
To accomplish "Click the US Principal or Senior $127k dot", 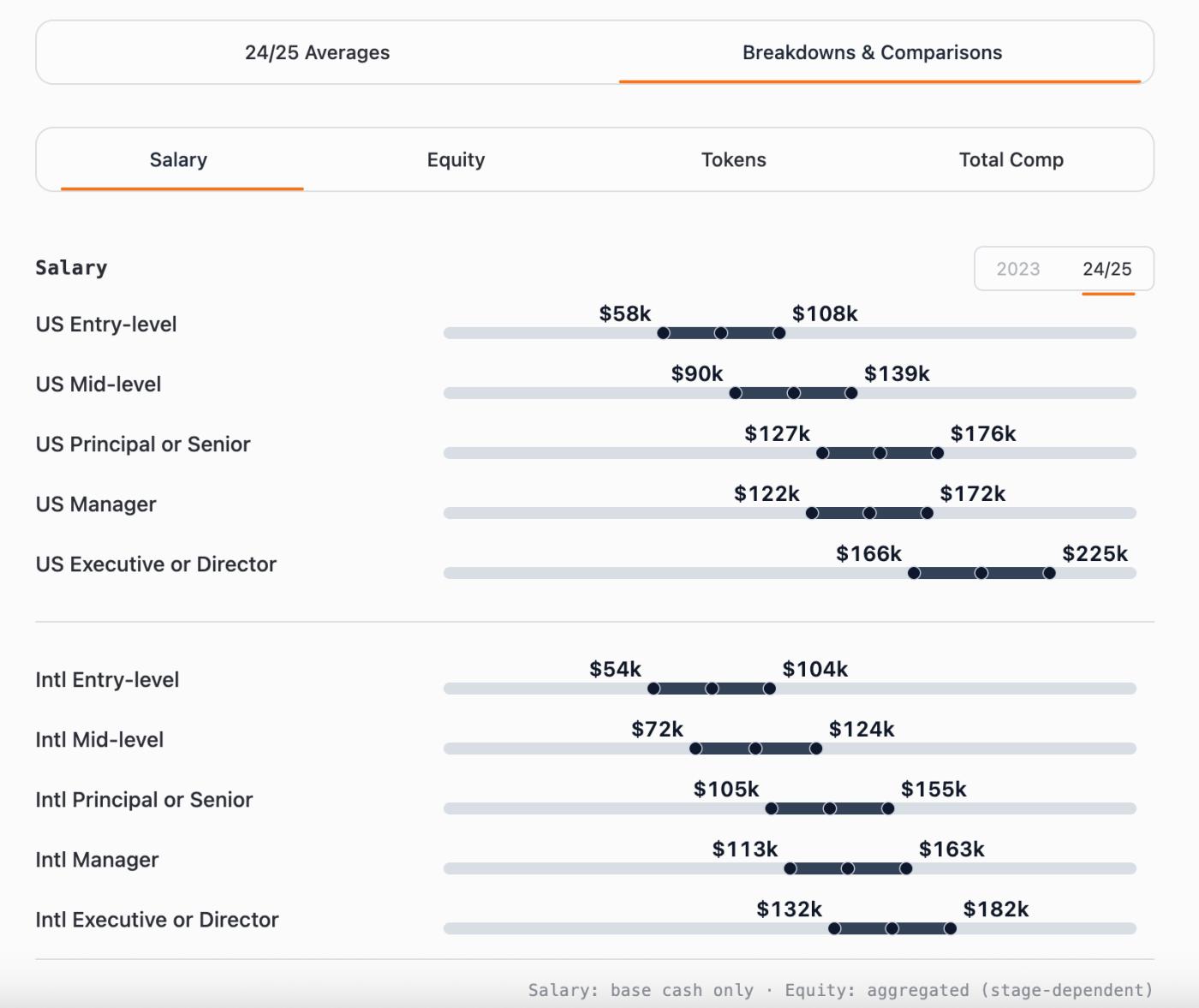I will point(823,453).
